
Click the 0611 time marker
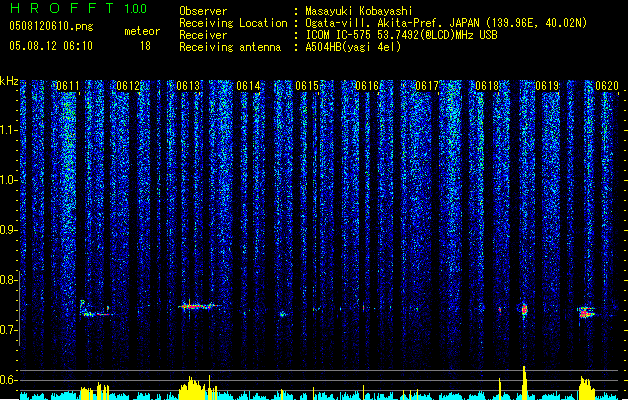pos(67,86)
